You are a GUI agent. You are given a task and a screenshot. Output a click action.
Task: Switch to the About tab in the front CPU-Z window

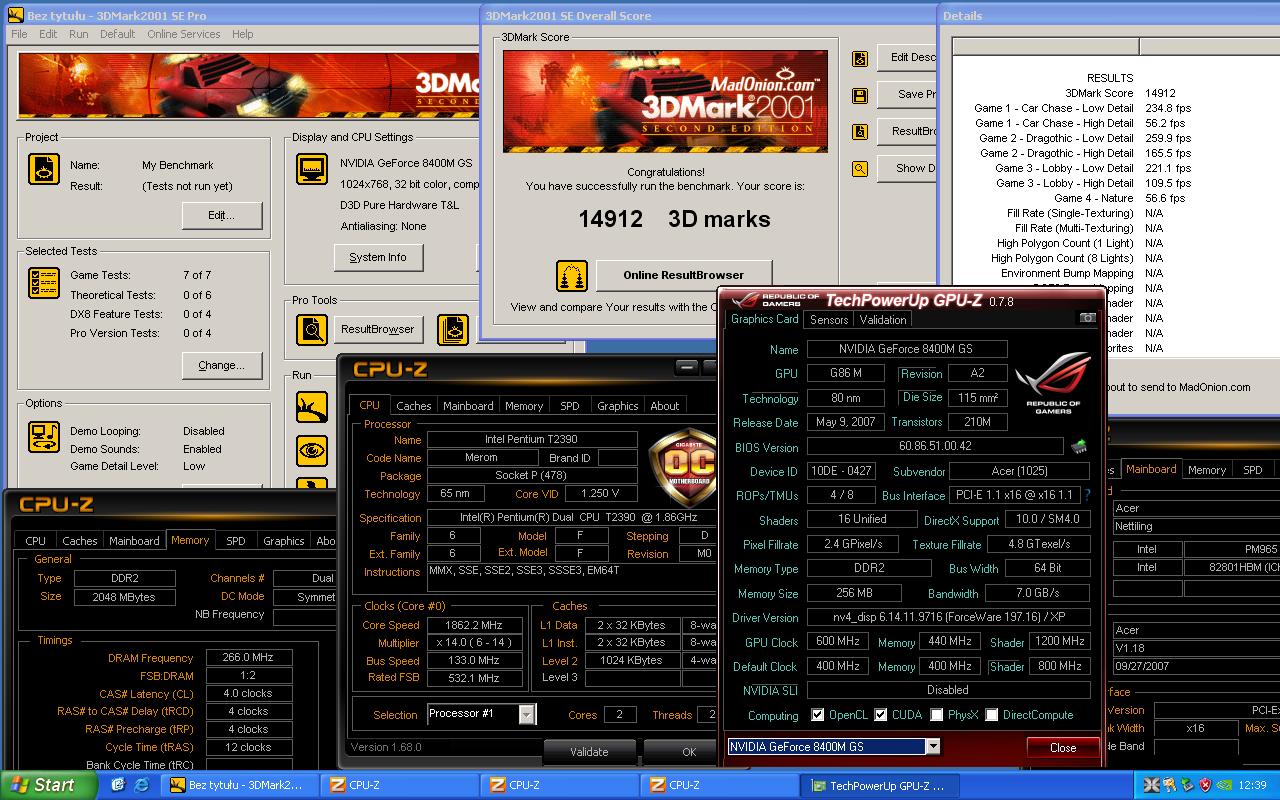point(664,406)
